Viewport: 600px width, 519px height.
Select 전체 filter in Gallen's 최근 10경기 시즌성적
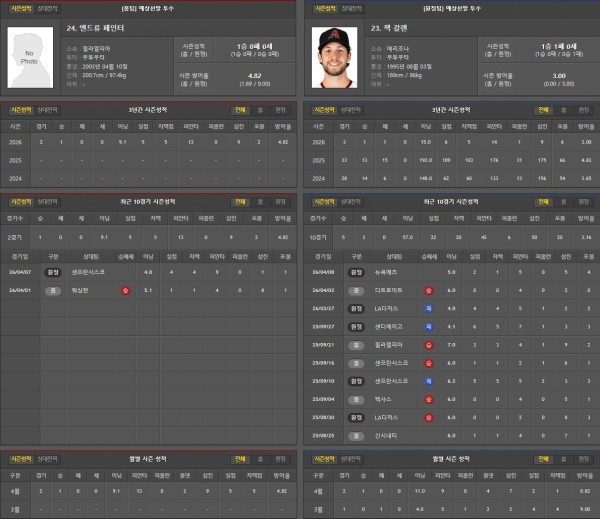coord(543,201)
